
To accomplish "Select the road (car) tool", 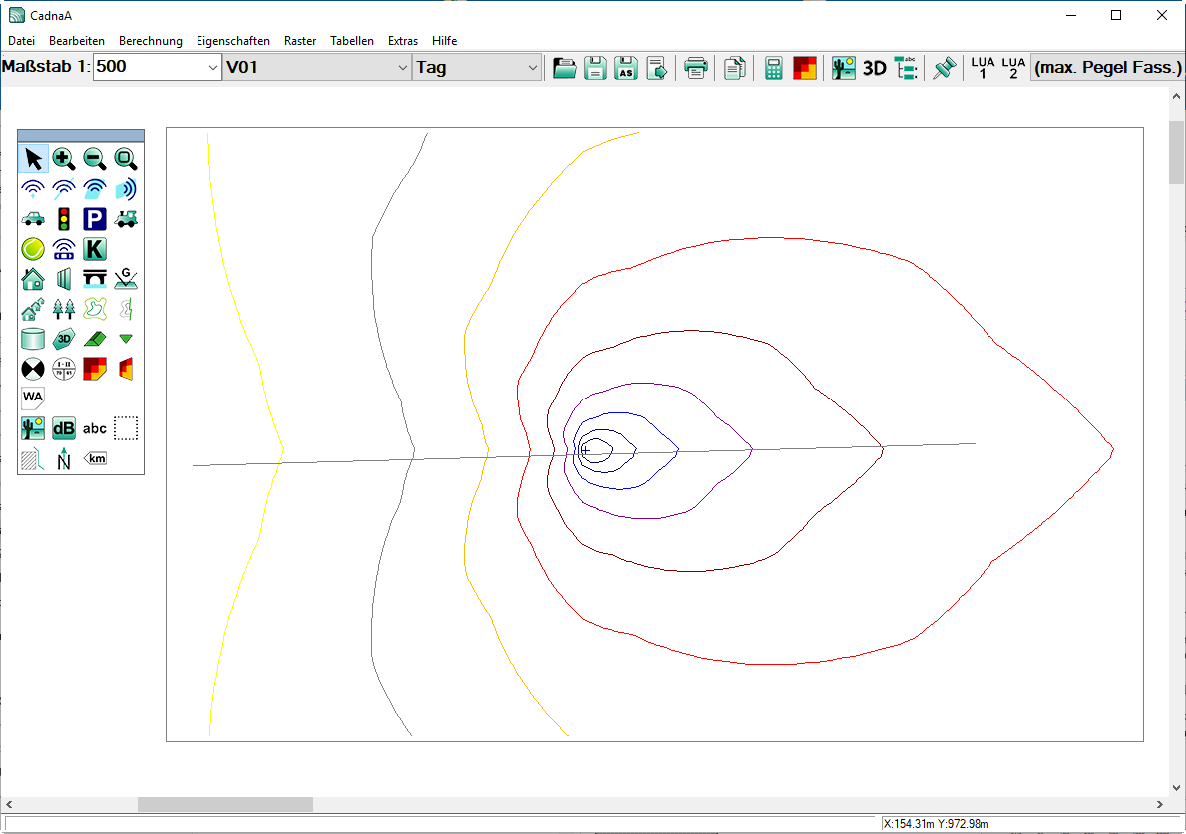I will 33,219.
